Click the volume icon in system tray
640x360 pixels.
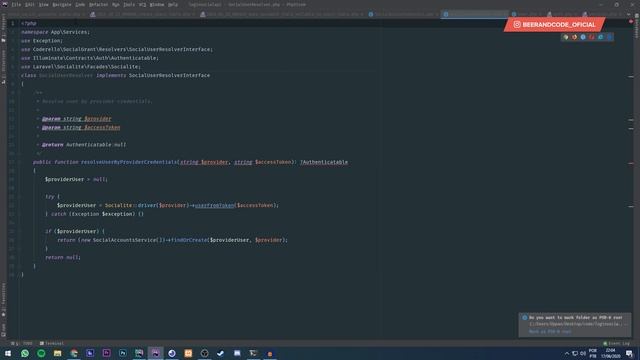[583, 353]
